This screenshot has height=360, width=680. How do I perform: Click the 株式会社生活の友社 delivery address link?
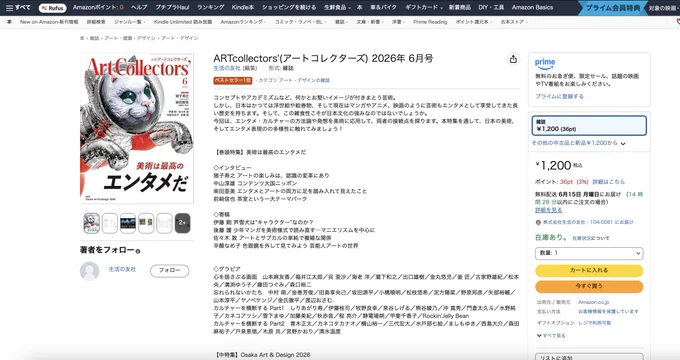[x=588, y=222]
